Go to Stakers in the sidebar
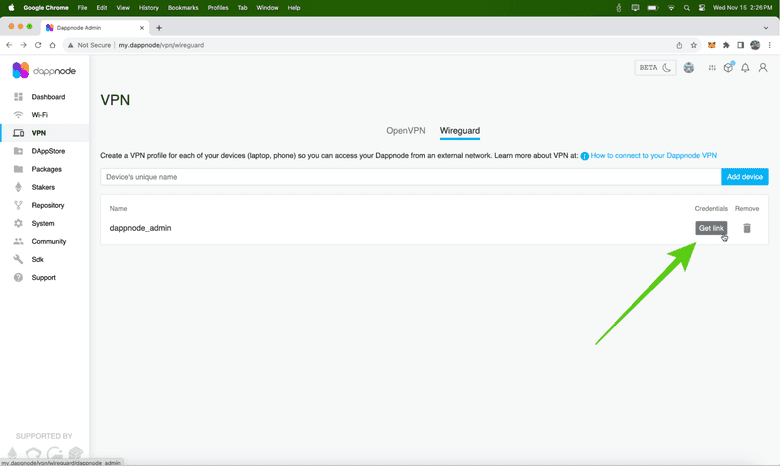Image resolution: width=780 pixels, height=466 pixels. 43,187
